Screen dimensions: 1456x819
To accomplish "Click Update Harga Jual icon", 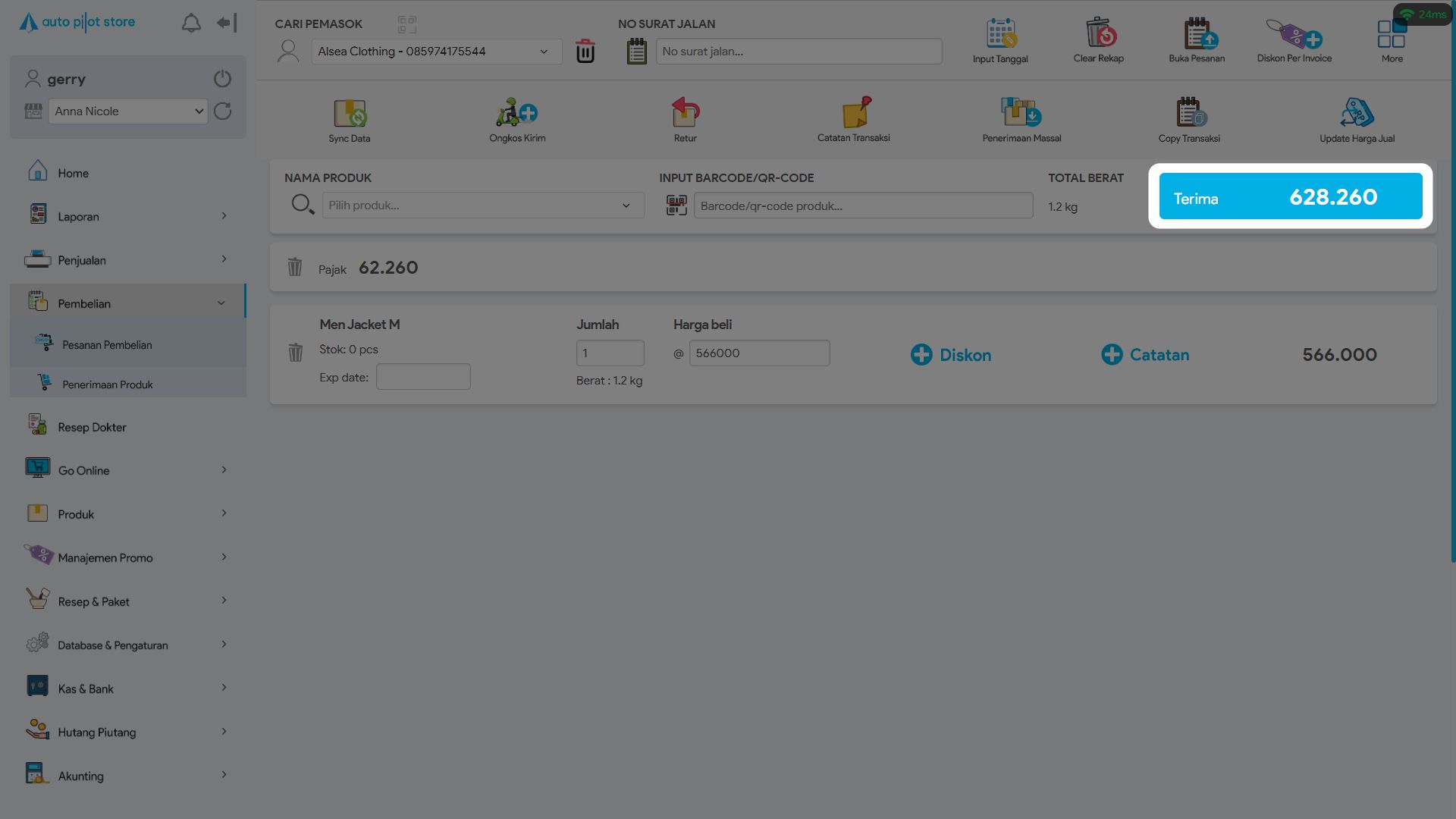I will [1357, 113].
